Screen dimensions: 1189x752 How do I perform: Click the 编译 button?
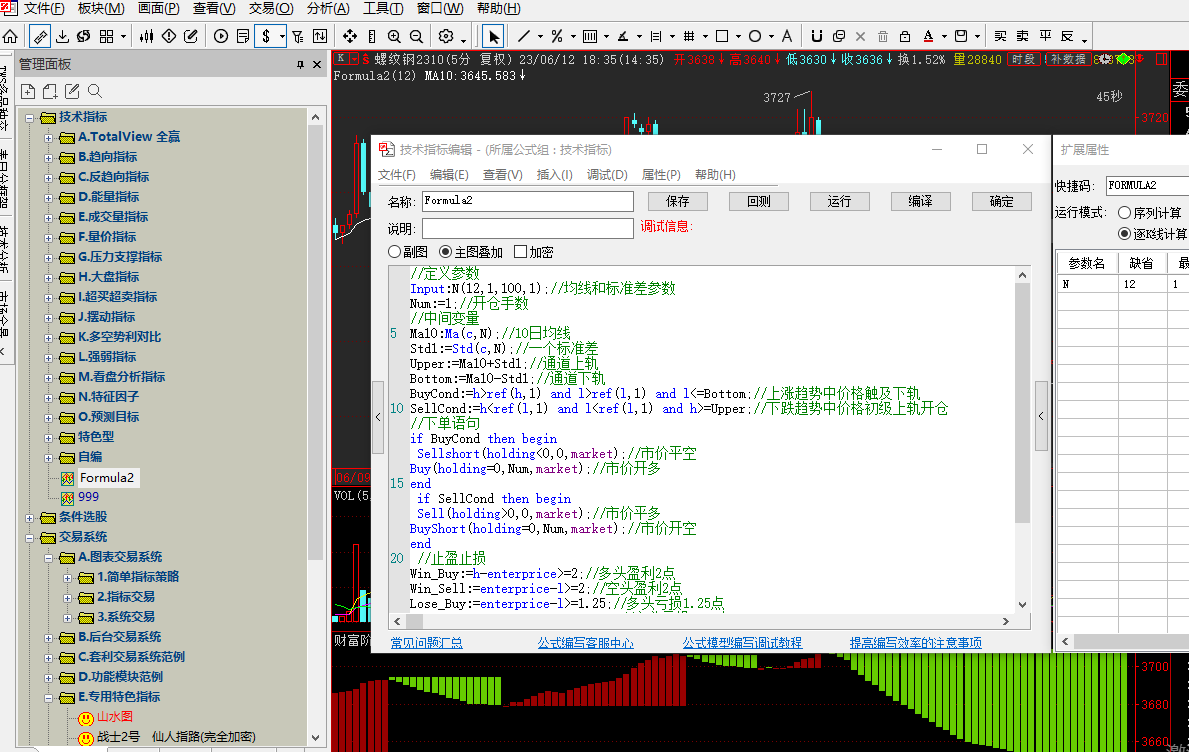(921, 201)
